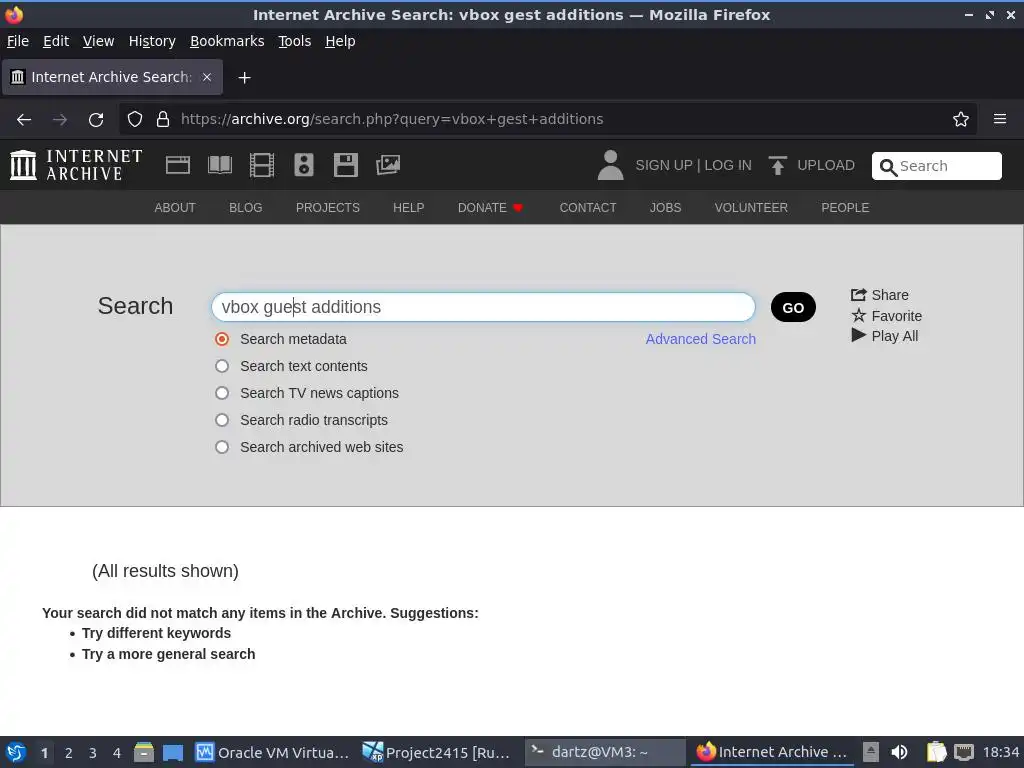
Task: Open the BLOG link
Action: (x=246, y=208)
